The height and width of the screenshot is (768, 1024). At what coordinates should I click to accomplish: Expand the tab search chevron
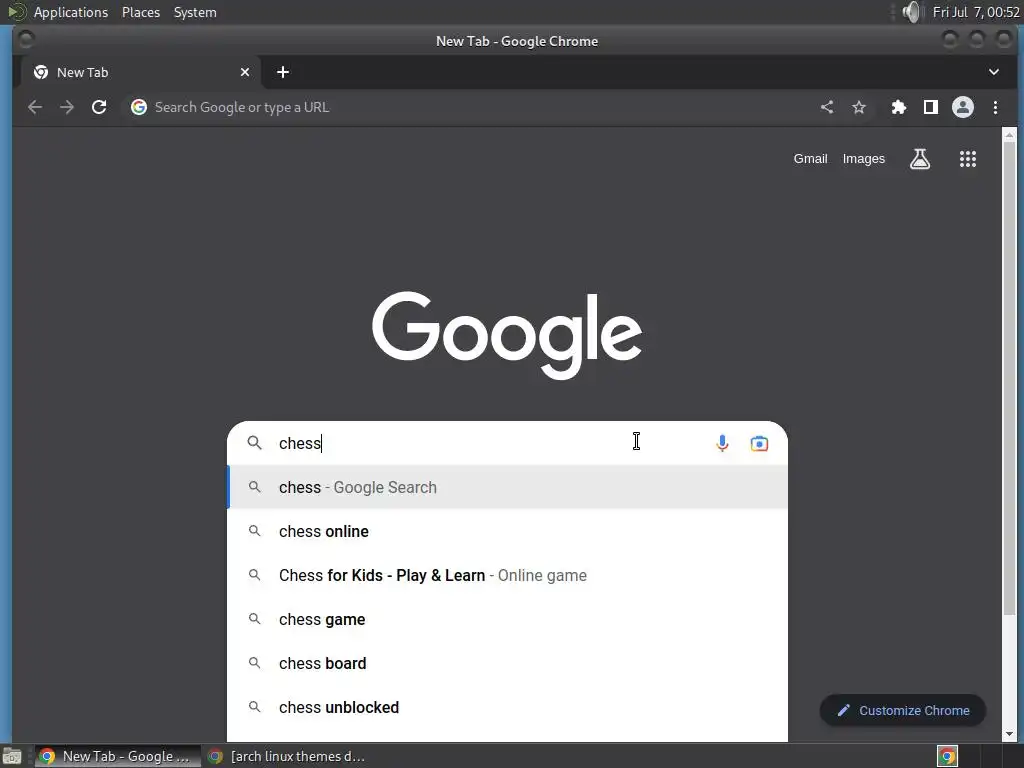click(x=993, y=72)
